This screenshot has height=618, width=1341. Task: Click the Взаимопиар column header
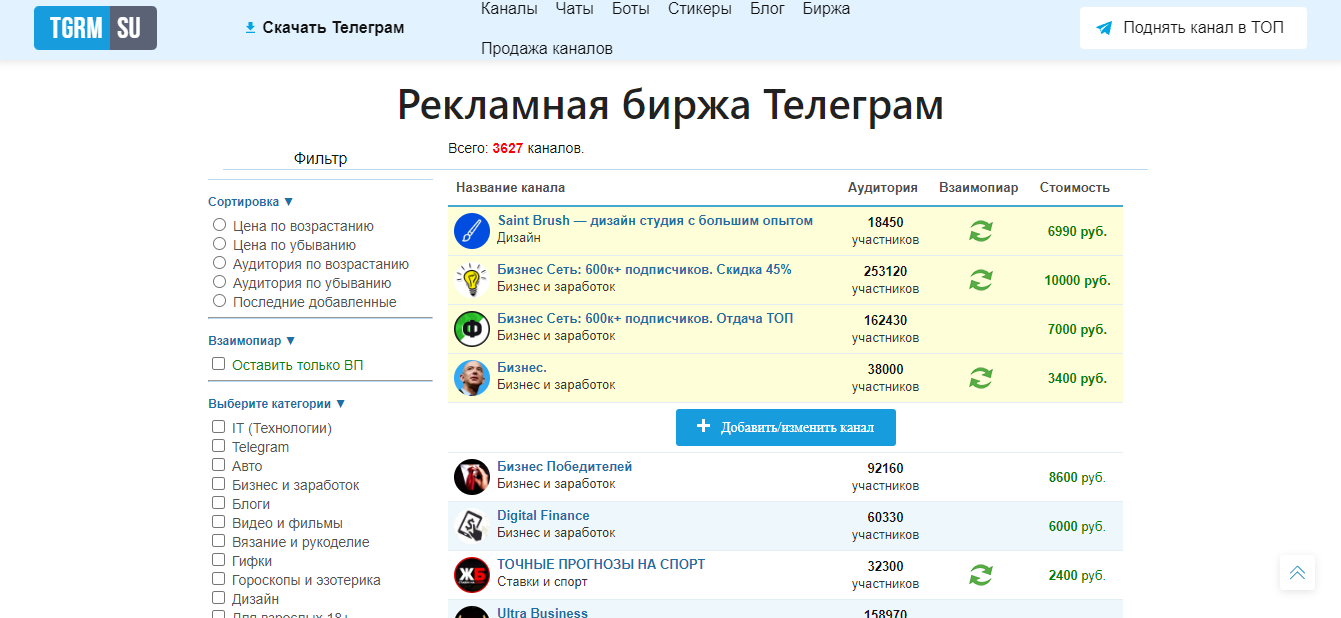[x=979, y=187]
